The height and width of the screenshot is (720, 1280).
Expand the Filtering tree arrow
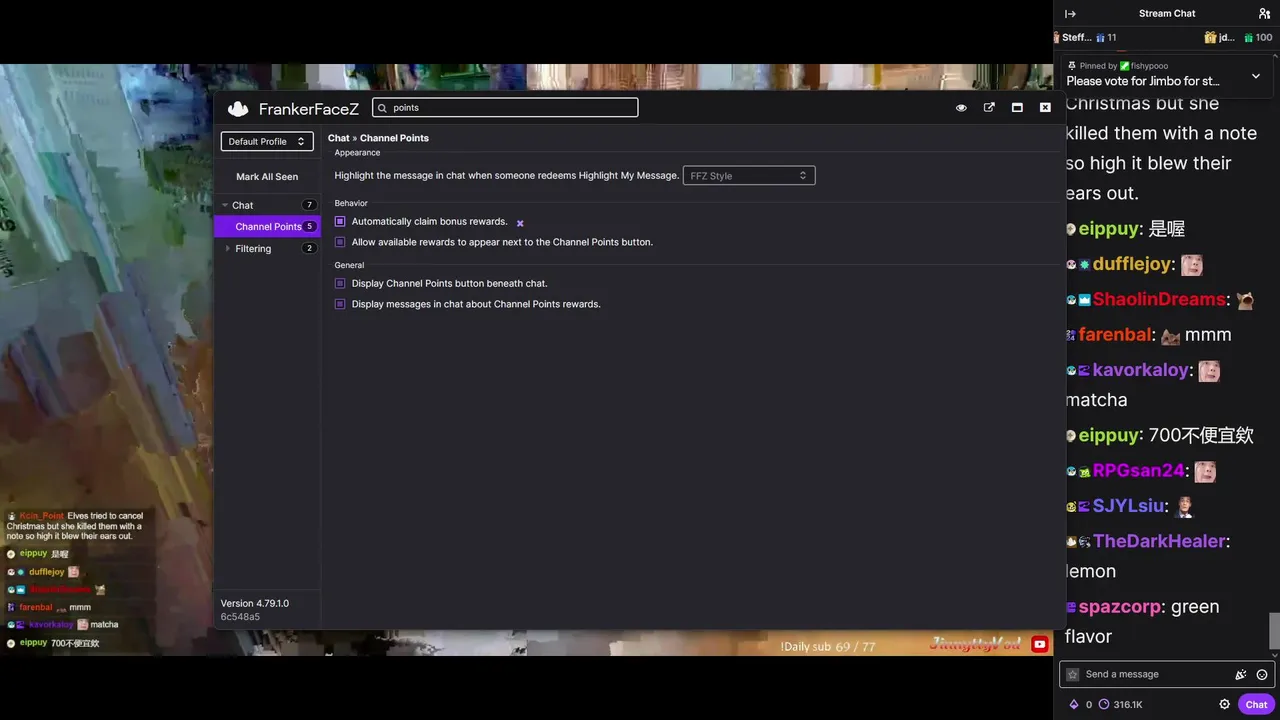point(228,249)
